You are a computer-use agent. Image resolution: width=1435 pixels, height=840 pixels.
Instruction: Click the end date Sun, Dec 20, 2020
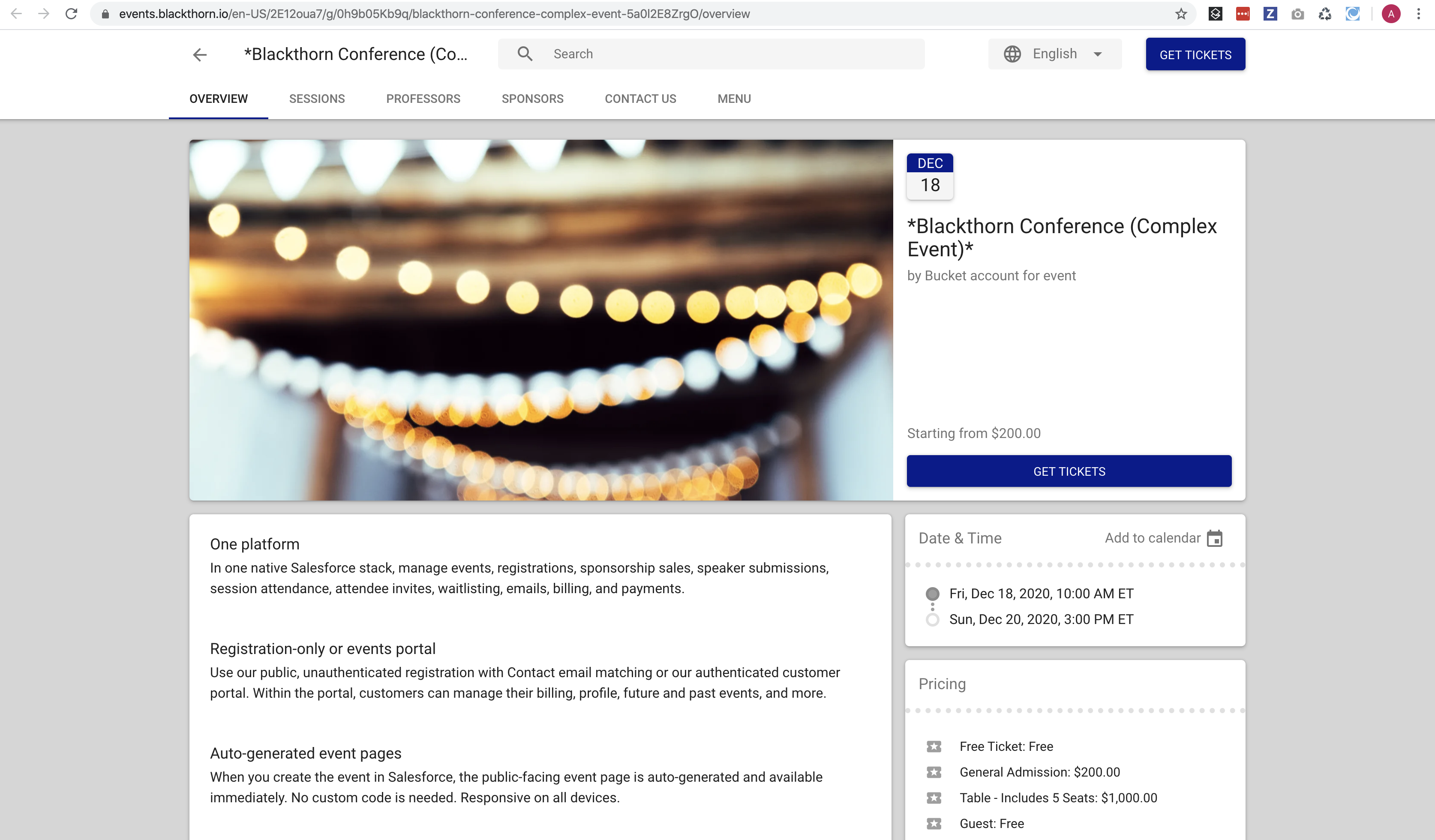[x=1041, y=619]
